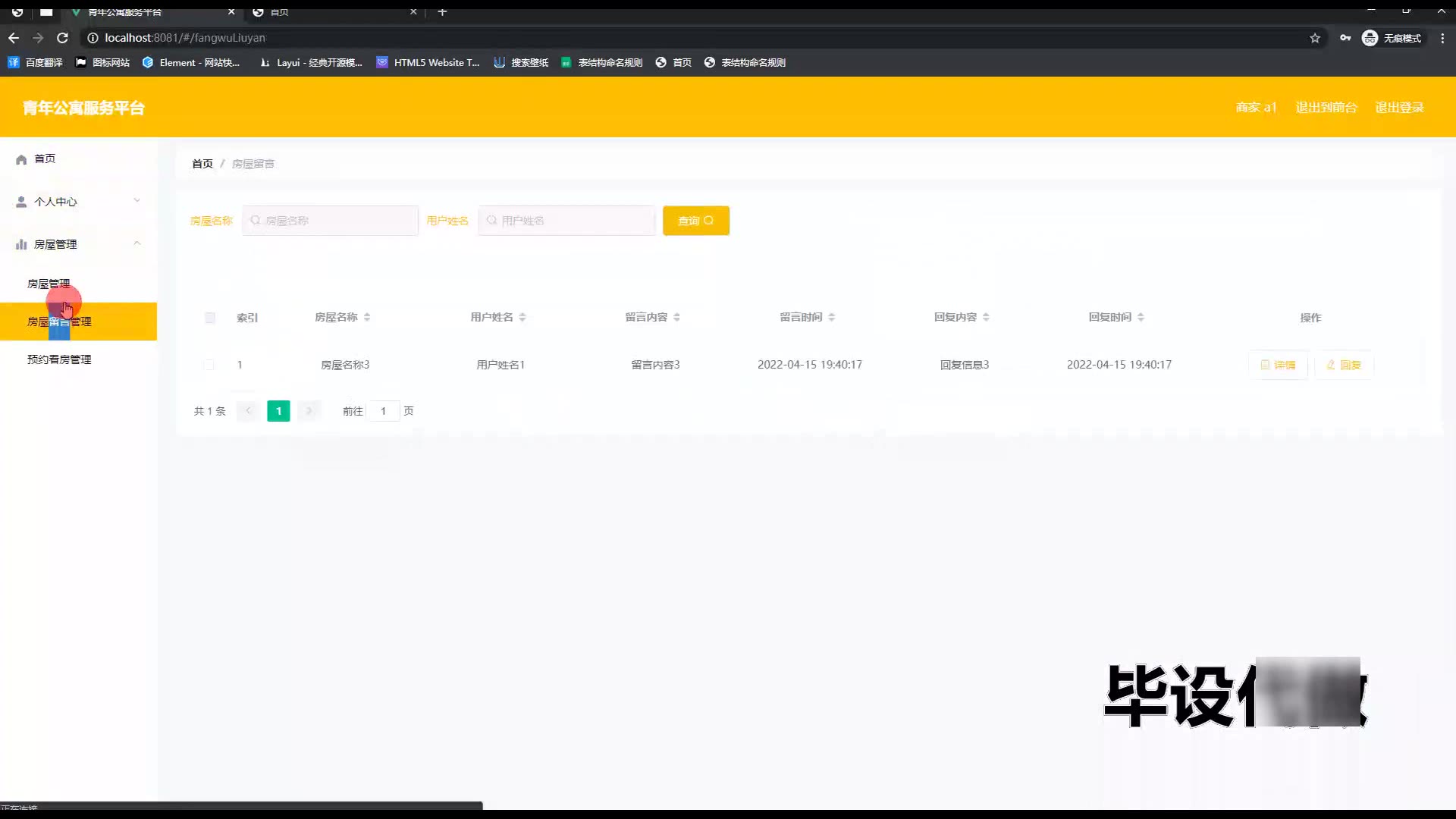Open the browser's three-dot menu
Viewport: 1456px width, 819px height.
tap(1442, 38)
